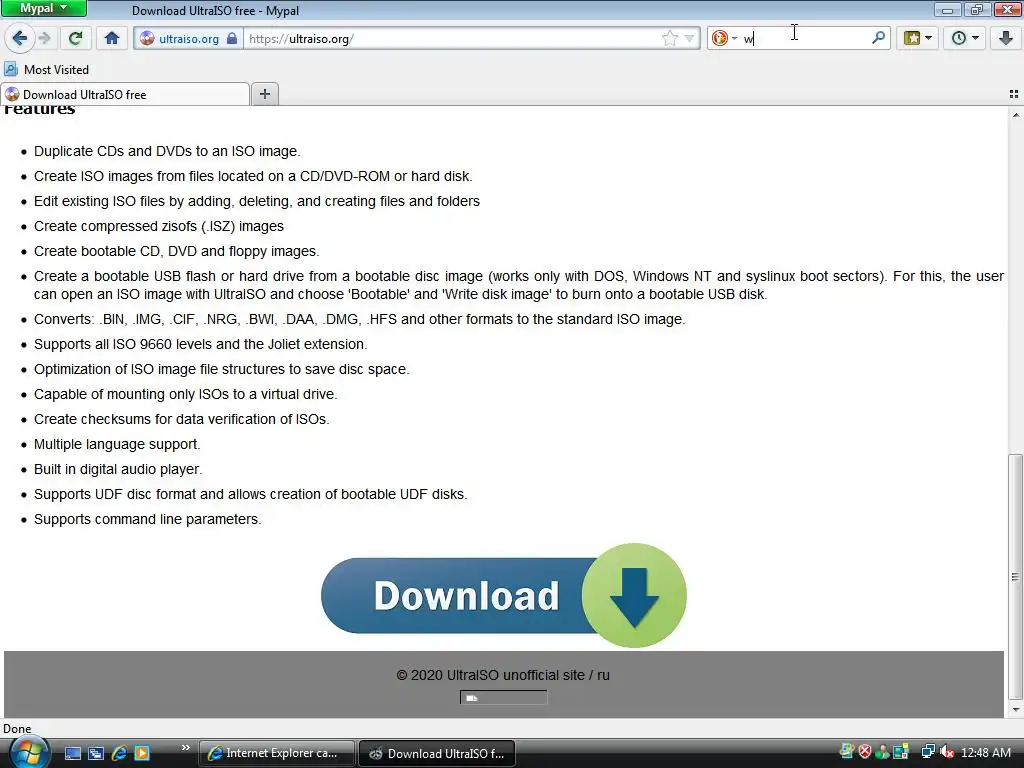Open the Most Visited bookmarks folder
Image resolution: width=1024 pixels, height=768 pixels.
(x=46, y=69)
